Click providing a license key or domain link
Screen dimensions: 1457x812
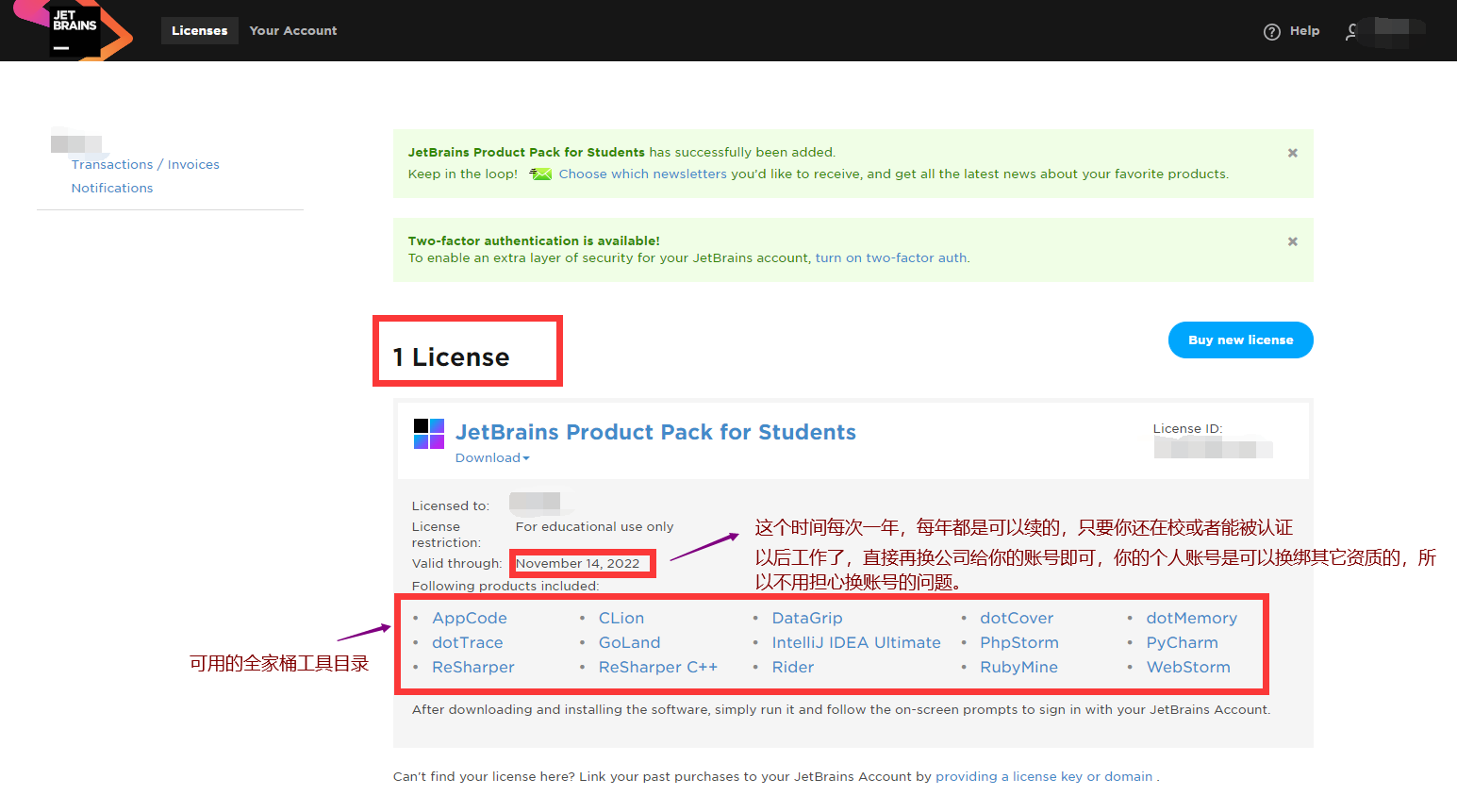(1044, 776)
